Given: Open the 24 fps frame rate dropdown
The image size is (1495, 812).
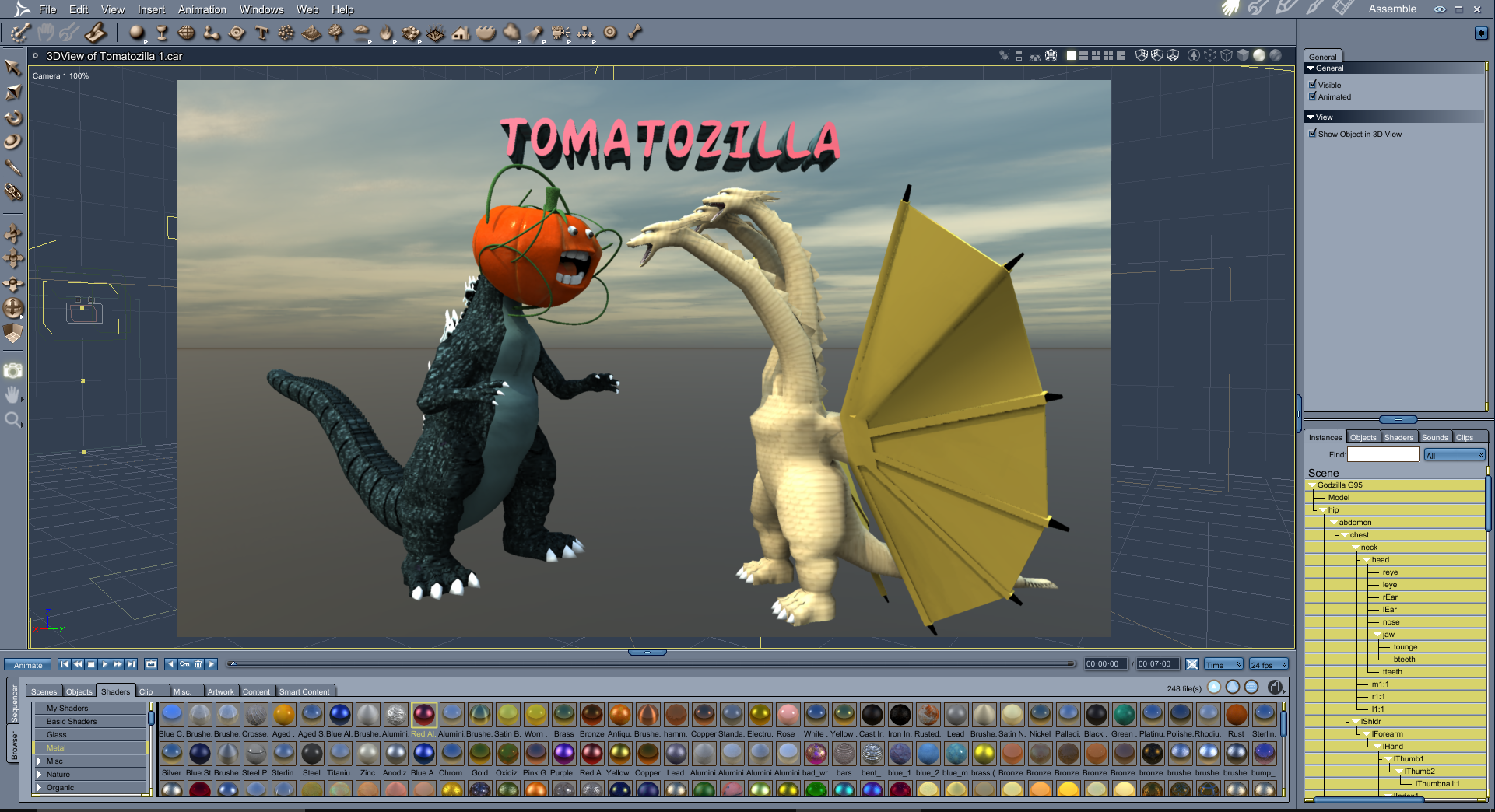Looking at the screenshot, I should point(1269,664).
